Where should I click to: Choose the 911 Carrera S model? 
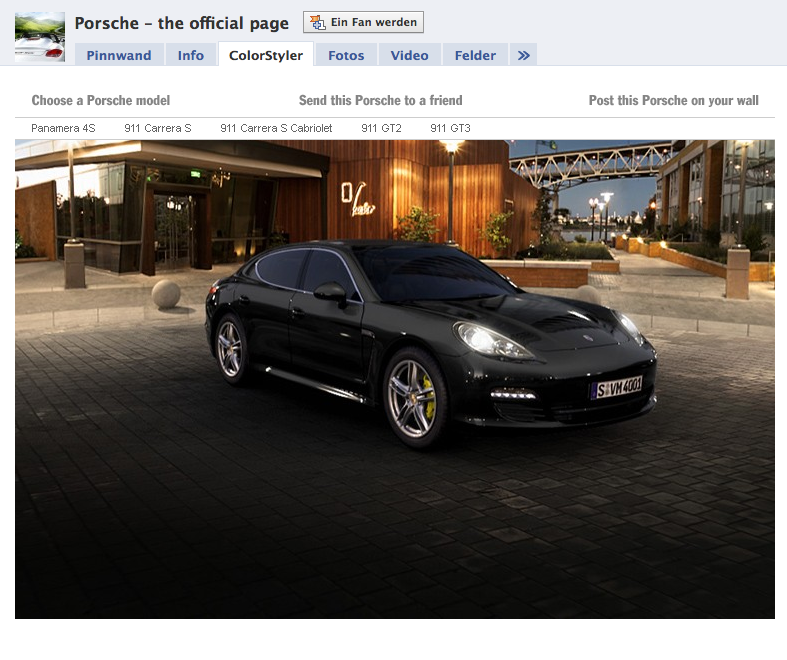point(158,128)
